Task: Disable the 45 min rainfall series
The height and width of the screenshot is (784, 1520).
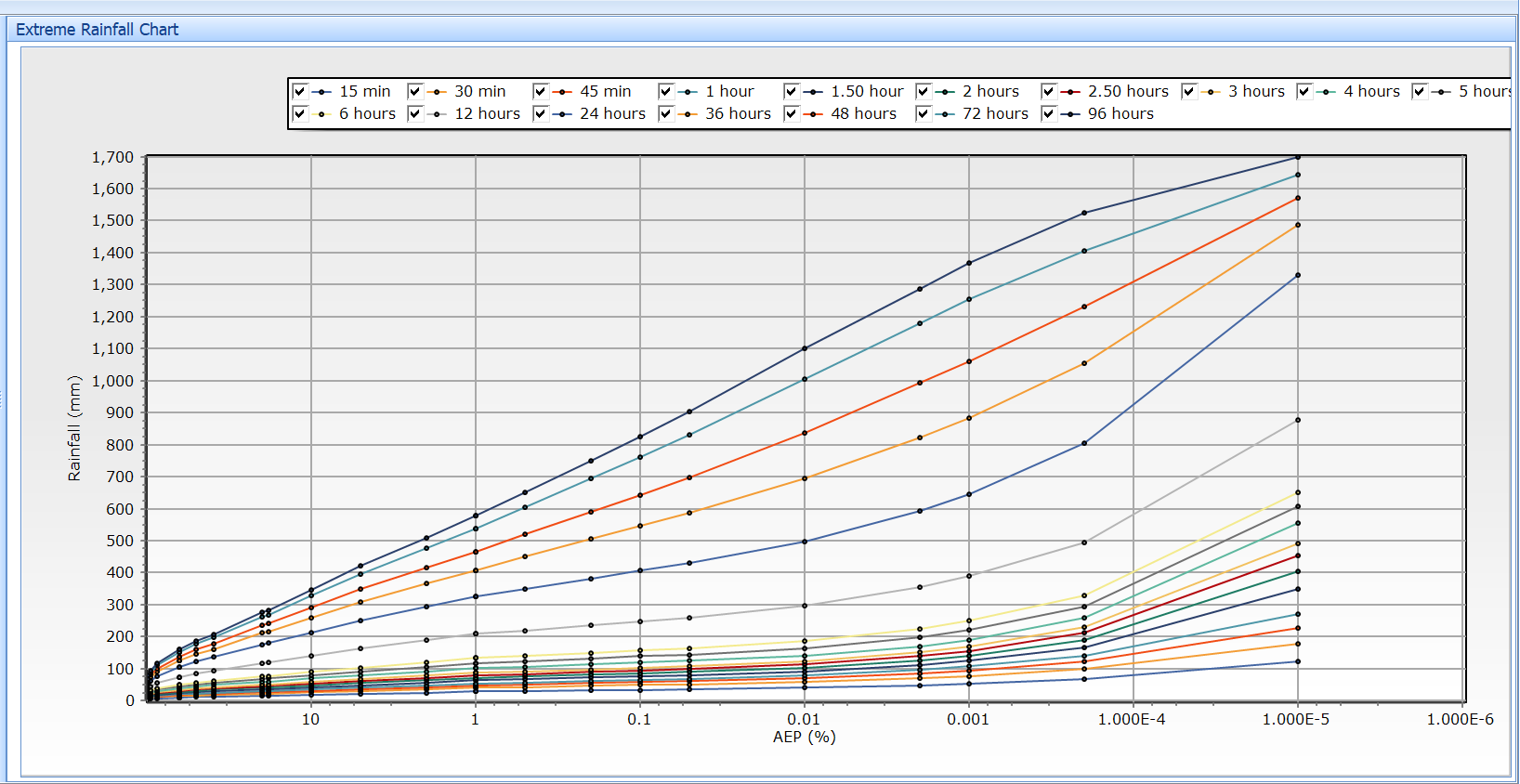Action: point(541,91)
